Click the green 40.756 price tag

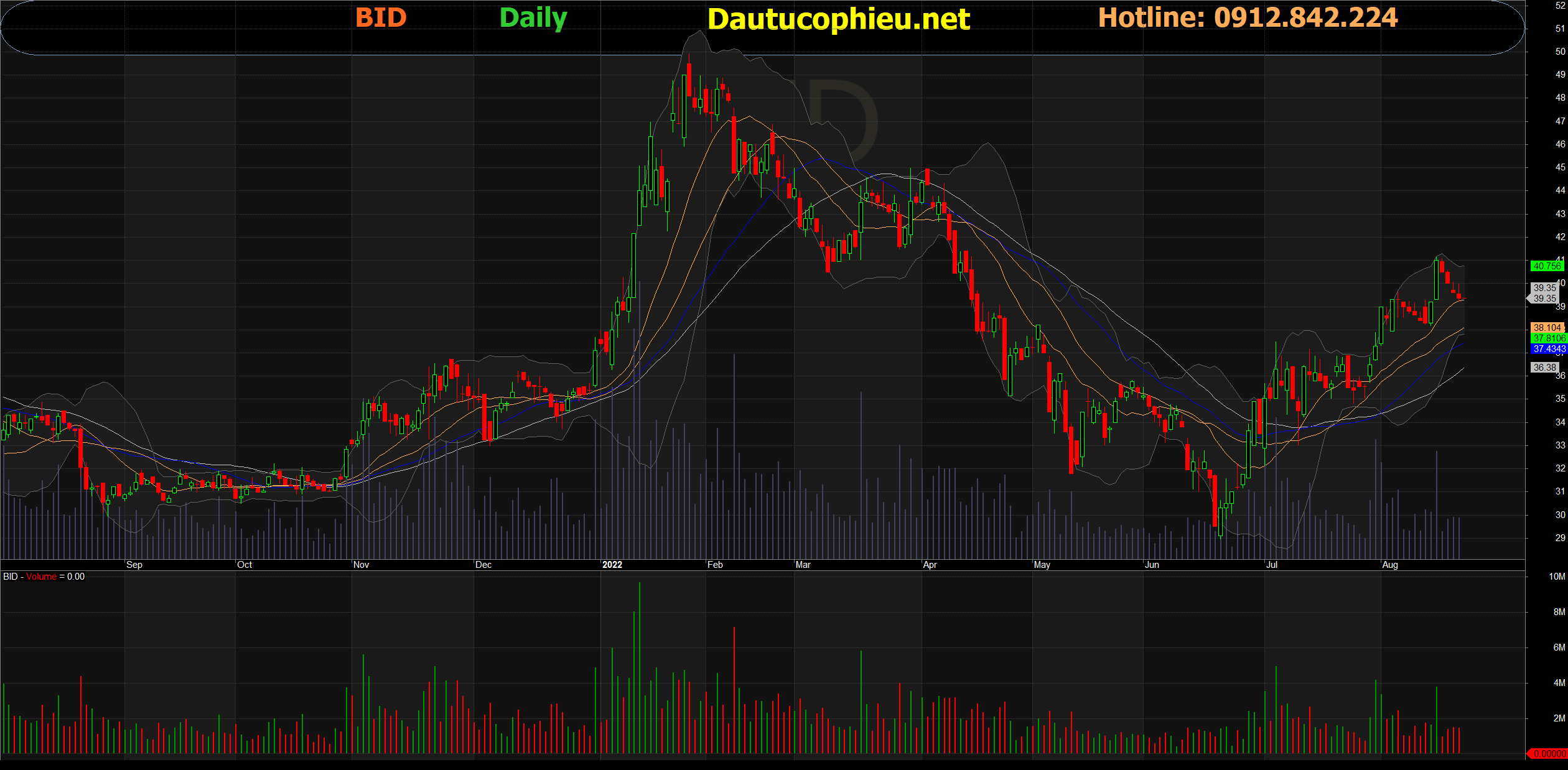[x=1546, y=266]
